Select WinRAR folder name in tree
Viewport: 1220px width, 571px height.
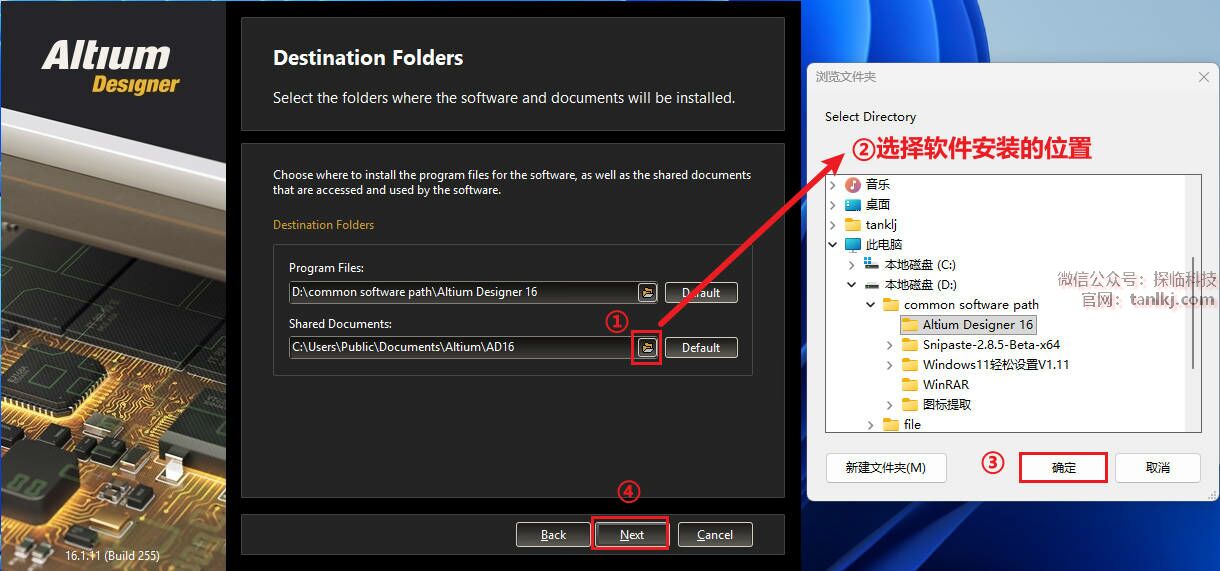[946, 385]
